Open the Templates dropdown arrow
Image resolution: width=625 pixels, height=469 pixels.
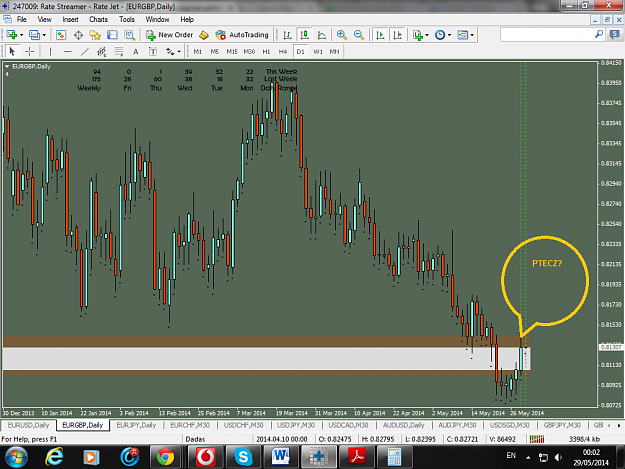point(472,35)
